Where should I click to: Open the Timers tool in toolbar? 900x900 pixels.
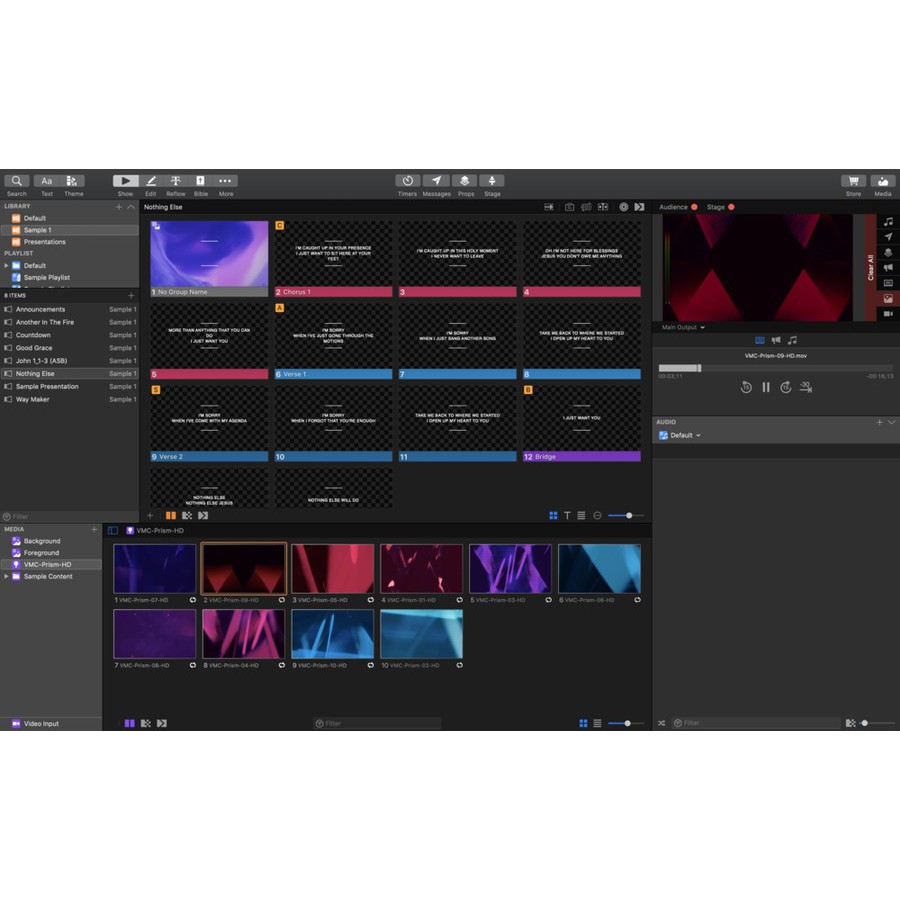click(407, 181)
